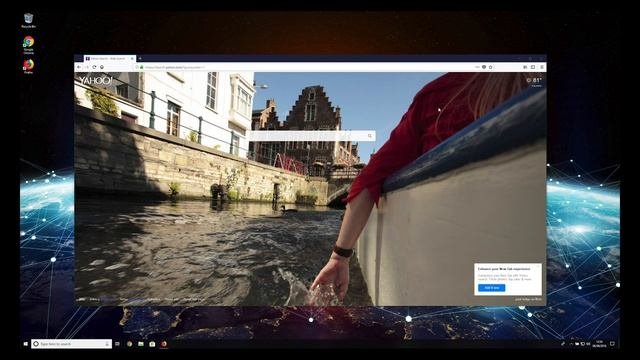Open the Recycle Bin desktop icon
Screen dimensions: 640x360
click(x=28, y=20)
